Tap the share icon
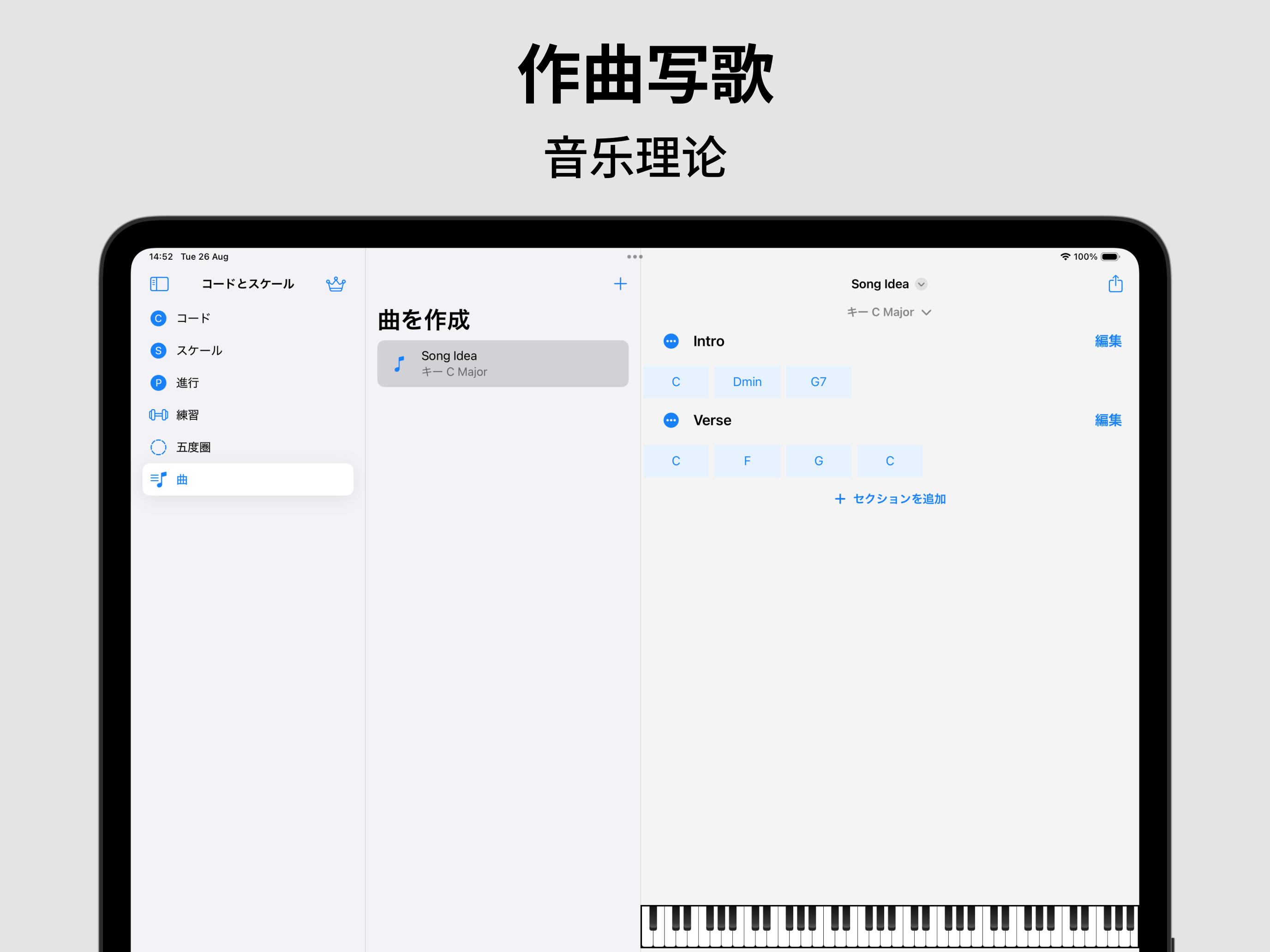Screen dimensions: 1270x952 click(1115, 284)
